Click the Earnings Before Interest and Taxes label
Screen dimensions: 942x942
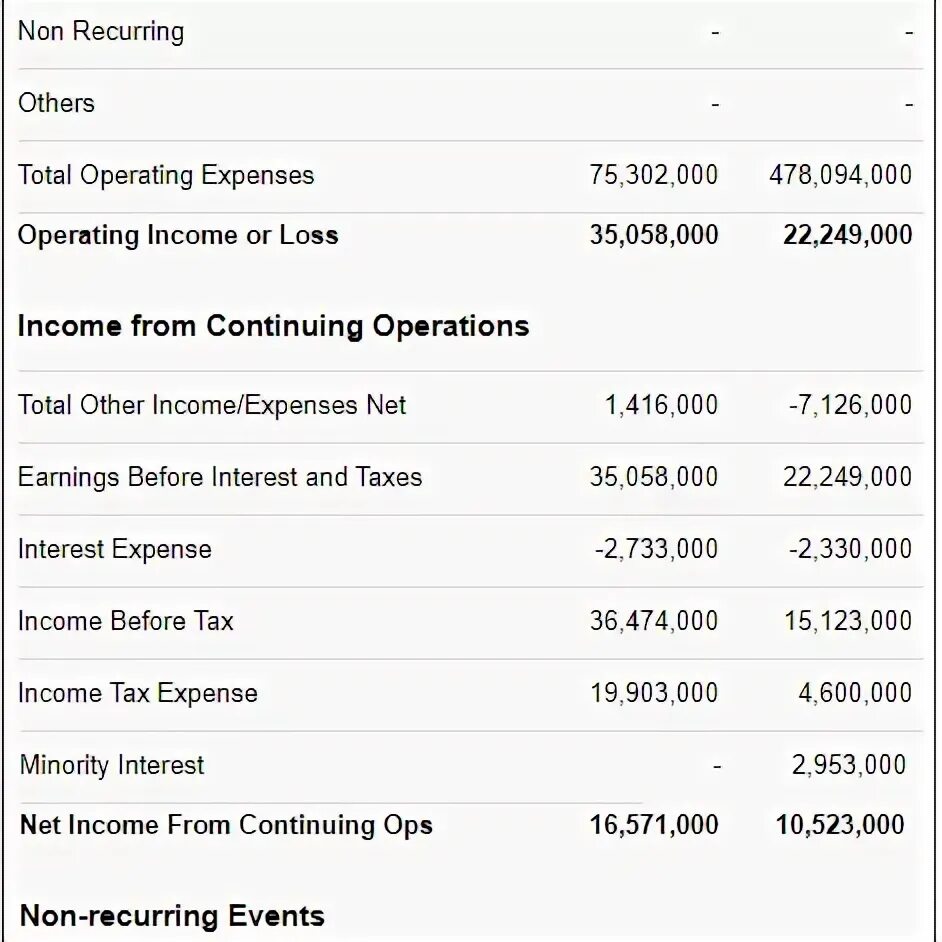220,477
